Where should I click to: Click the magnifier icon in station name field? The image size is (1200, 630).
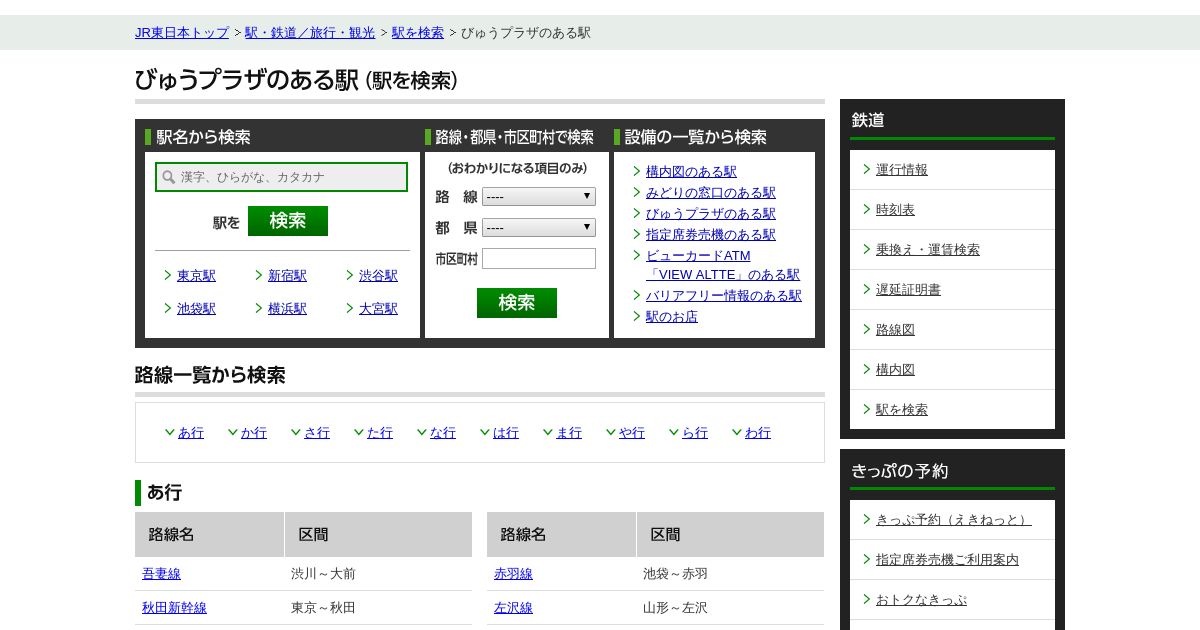[x=169, y=177]
